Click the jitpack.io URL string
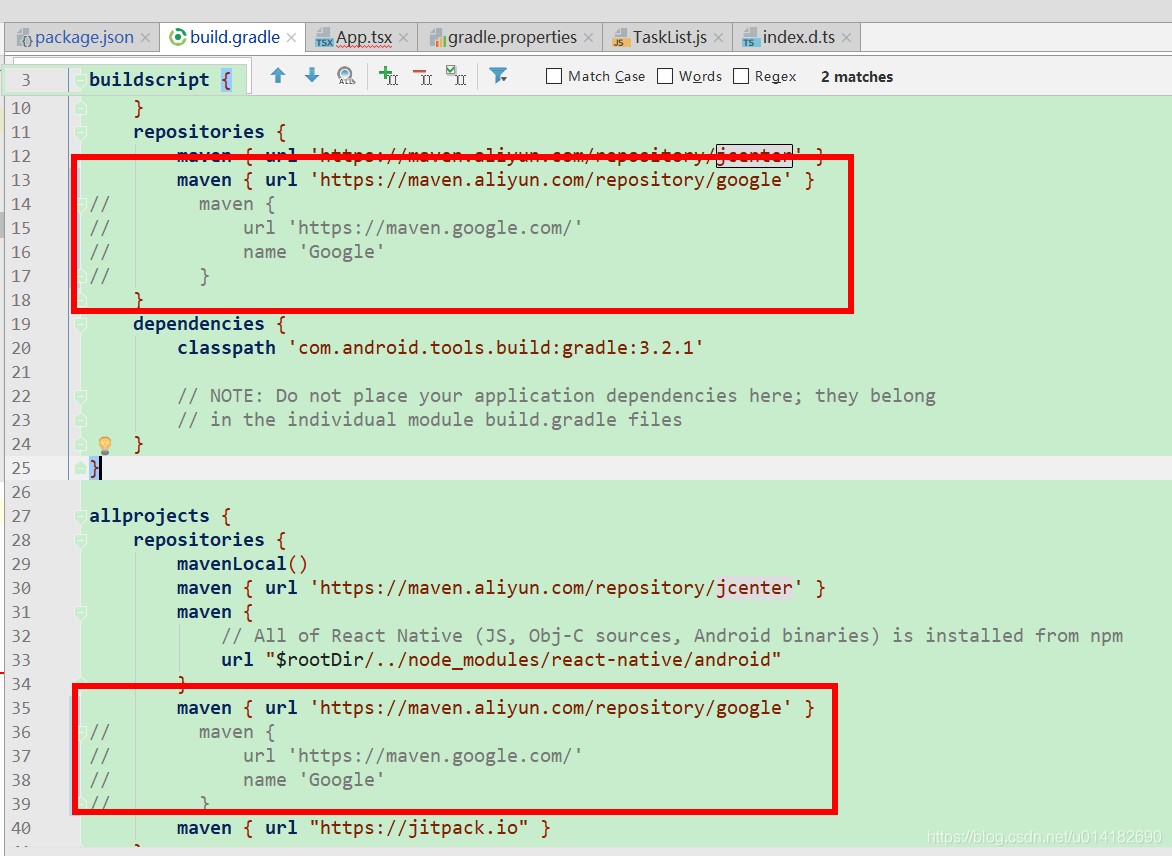Image resolution: width=1172 pixels, height=856 pixels. [x=419, y=828]
